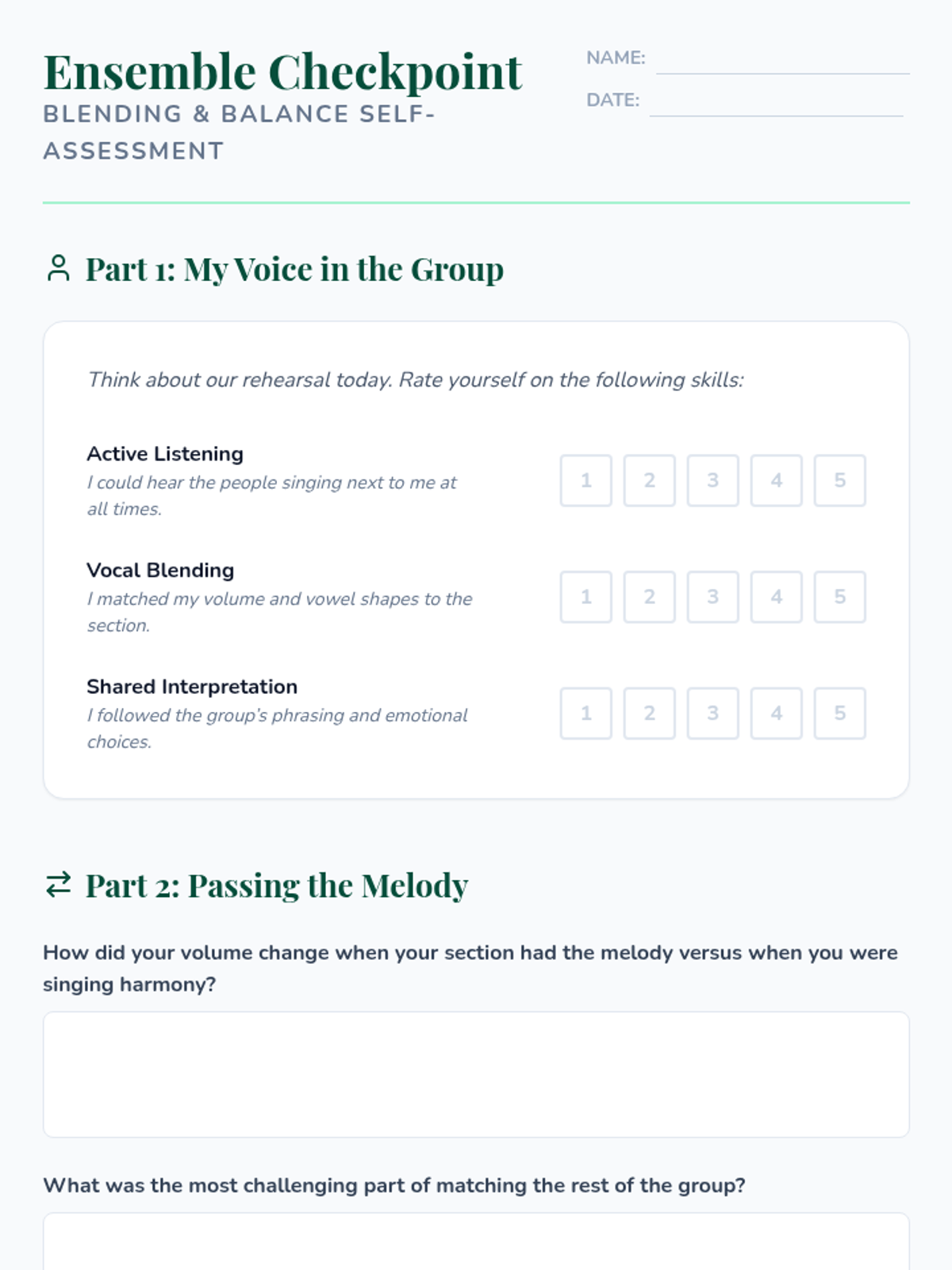Screen dimensions: 952x1270
Task: Click Part 2: Passing the Melody heading
Action: pos(276,886)
